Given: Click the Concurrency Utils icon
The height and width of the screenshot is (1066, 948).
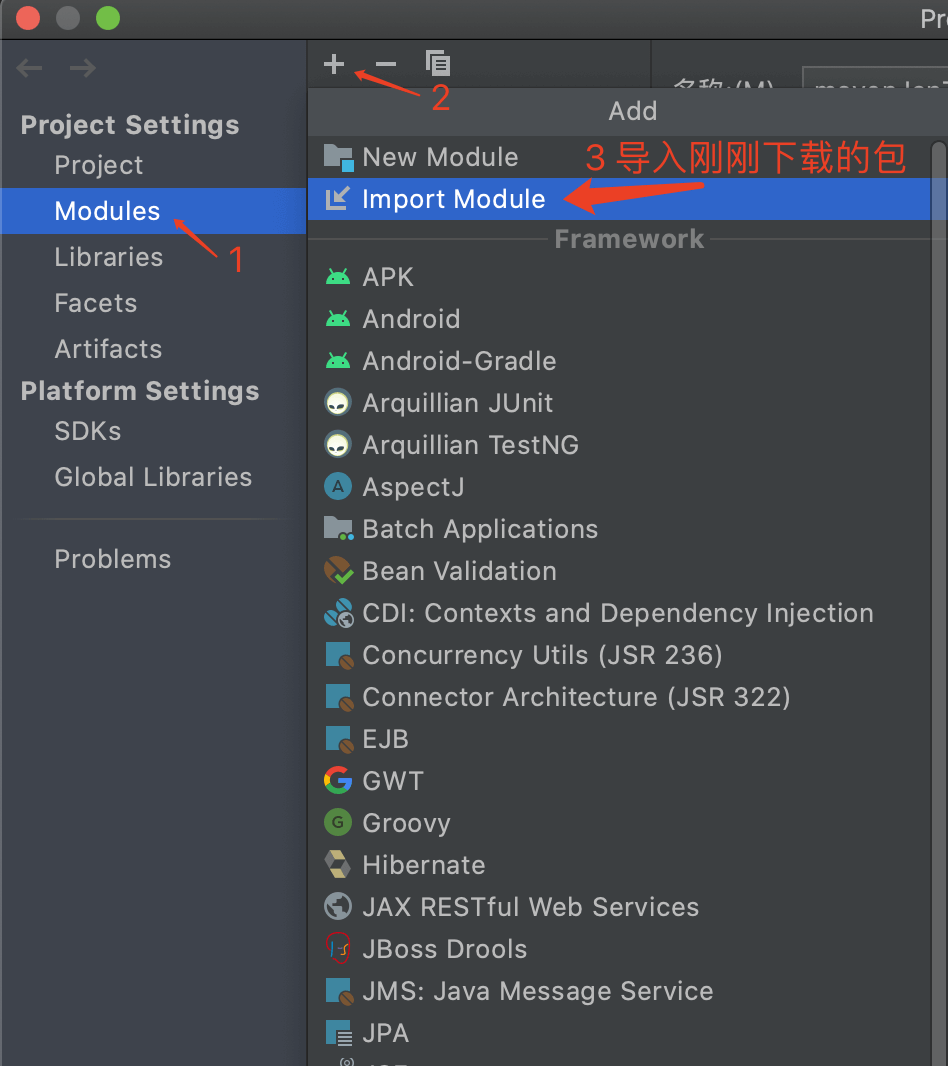Looking at the screenshot, I should tap(338, 655).
